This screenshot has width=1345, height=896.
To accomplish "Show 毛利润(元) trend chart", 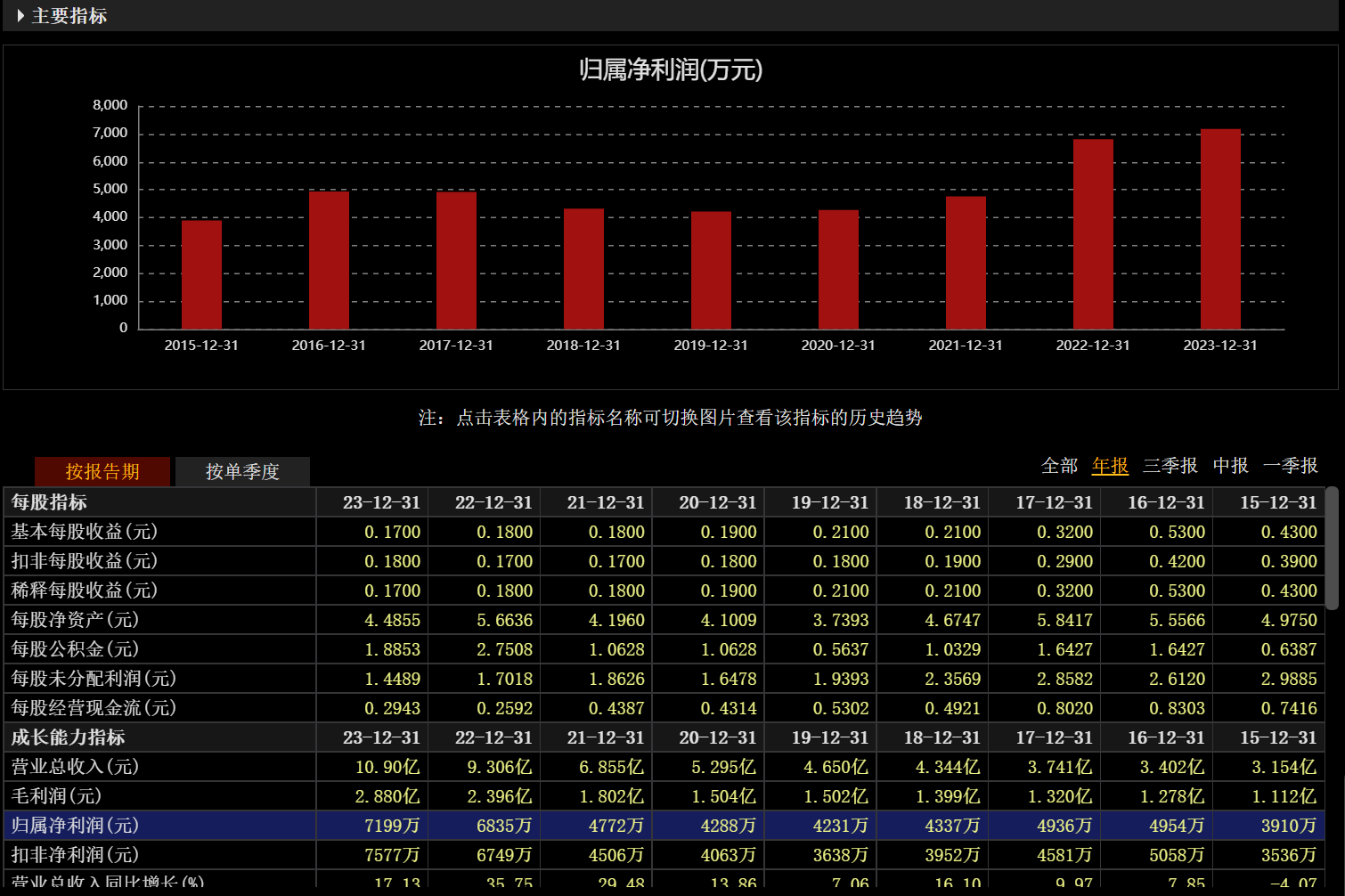I will (56, 796).
